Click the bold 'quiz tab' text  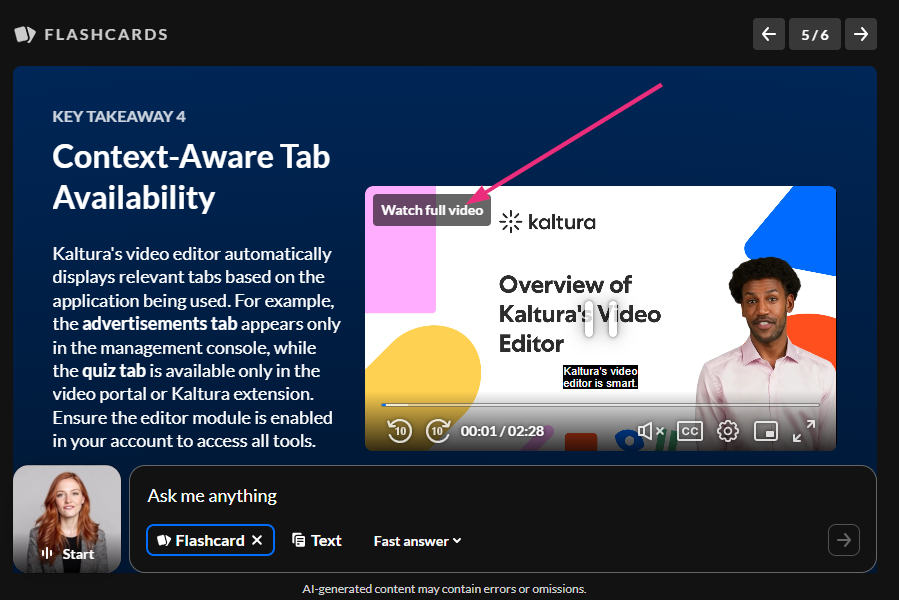click(114, 371)
